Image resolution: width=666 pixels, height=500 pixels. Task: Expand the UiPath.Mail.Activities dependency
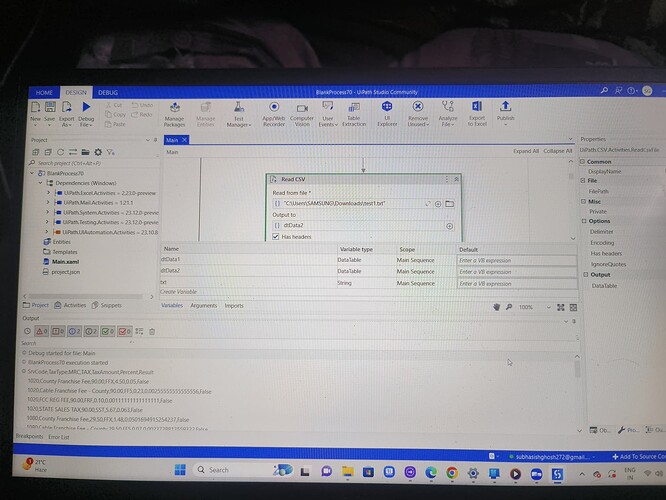(x=48, y=203)
